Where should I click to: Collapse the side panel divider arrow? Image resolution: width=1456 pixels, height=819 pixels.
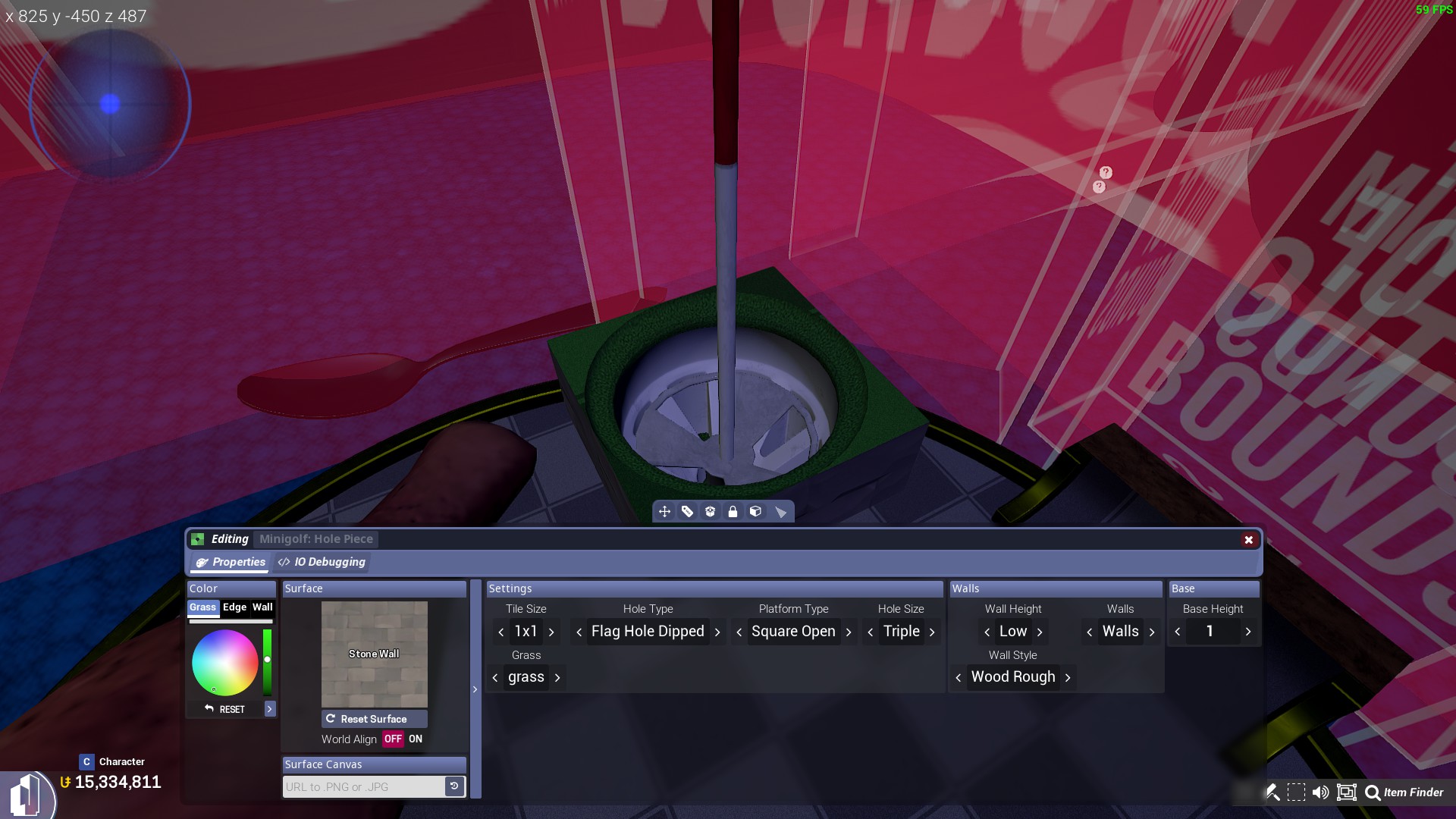[475, 689]
